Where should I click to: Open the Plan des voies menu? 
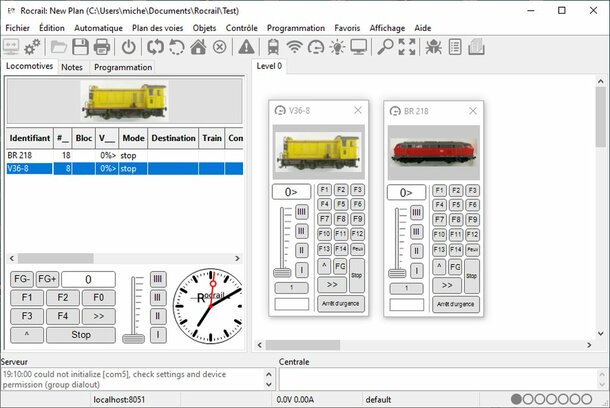tap(158, 28)
